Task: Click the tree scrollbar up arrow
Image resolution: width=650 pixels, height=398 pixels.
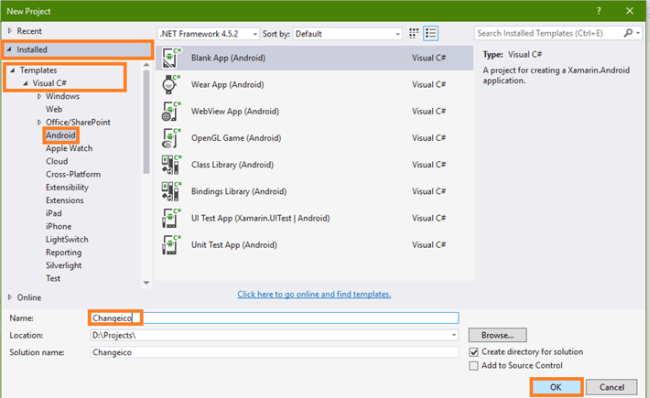Action: 146,65
